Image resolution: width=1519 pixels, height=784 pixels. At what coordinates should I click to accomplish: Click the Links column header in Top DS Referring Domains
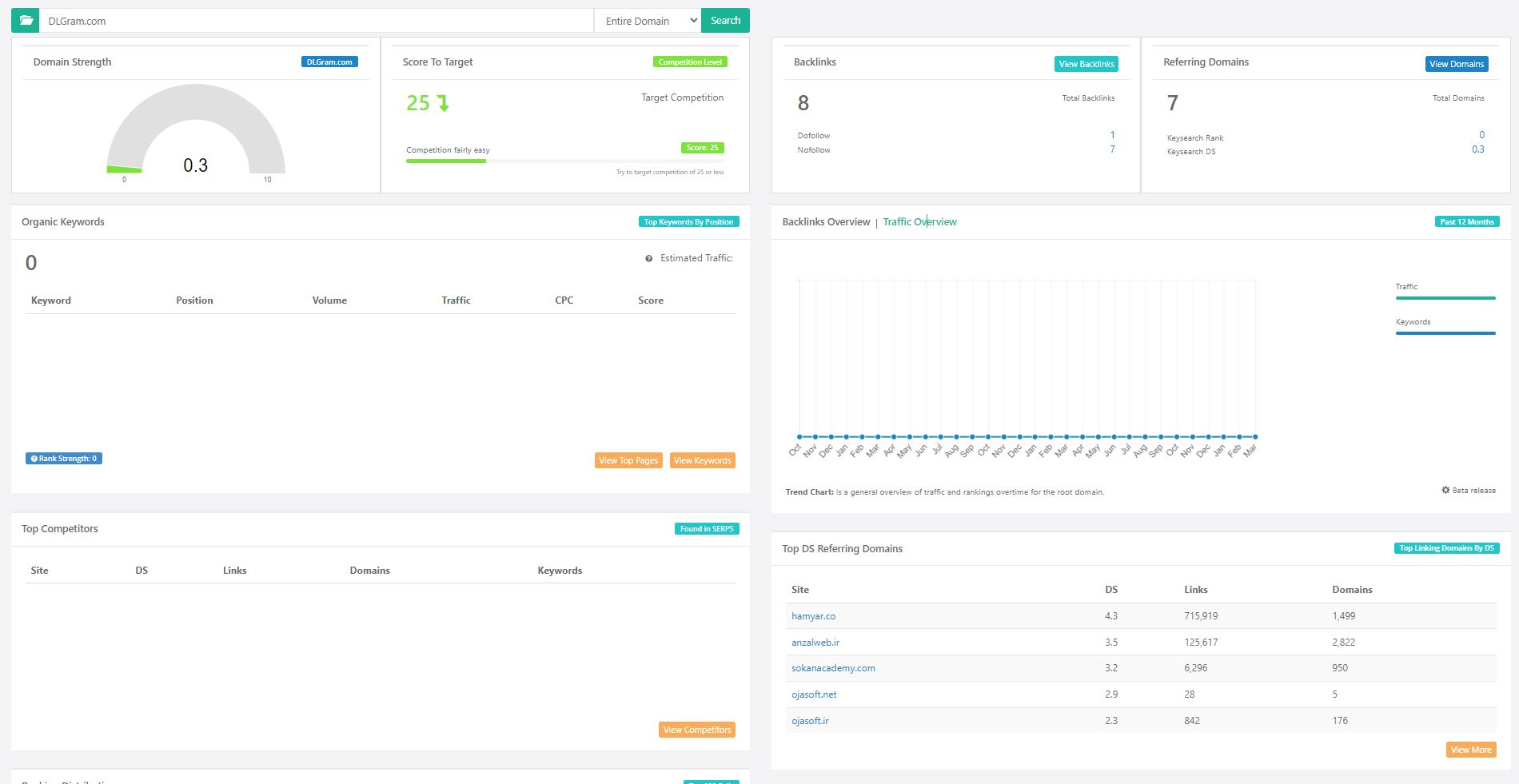[x=1196, y=590]
